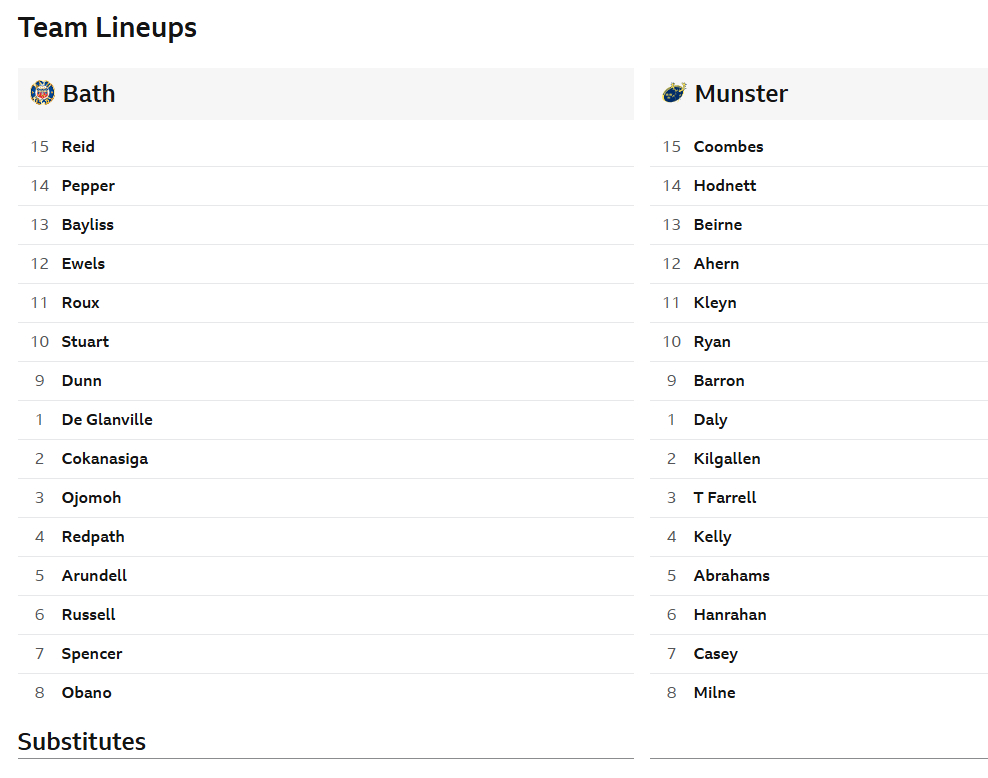Click Bath fly-half Stuart
This screenshot has width=988, height=778.
[85, 342]
